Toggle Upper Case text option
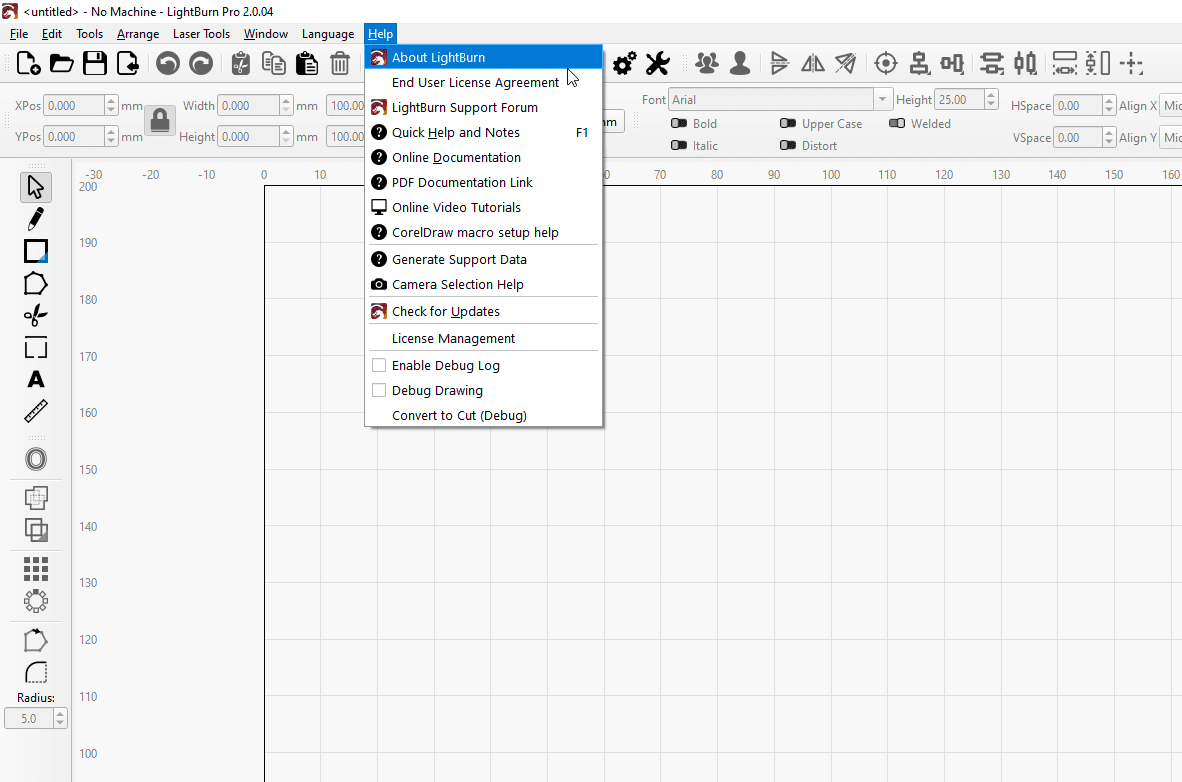The image size is (1182, 782). [788, 123]
